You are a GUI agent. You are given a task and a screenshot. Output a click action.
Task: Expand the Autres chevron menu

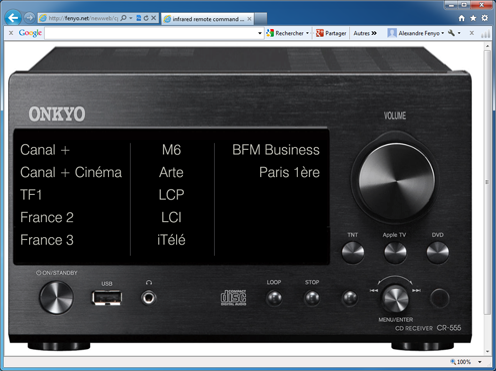click(365, 33)
